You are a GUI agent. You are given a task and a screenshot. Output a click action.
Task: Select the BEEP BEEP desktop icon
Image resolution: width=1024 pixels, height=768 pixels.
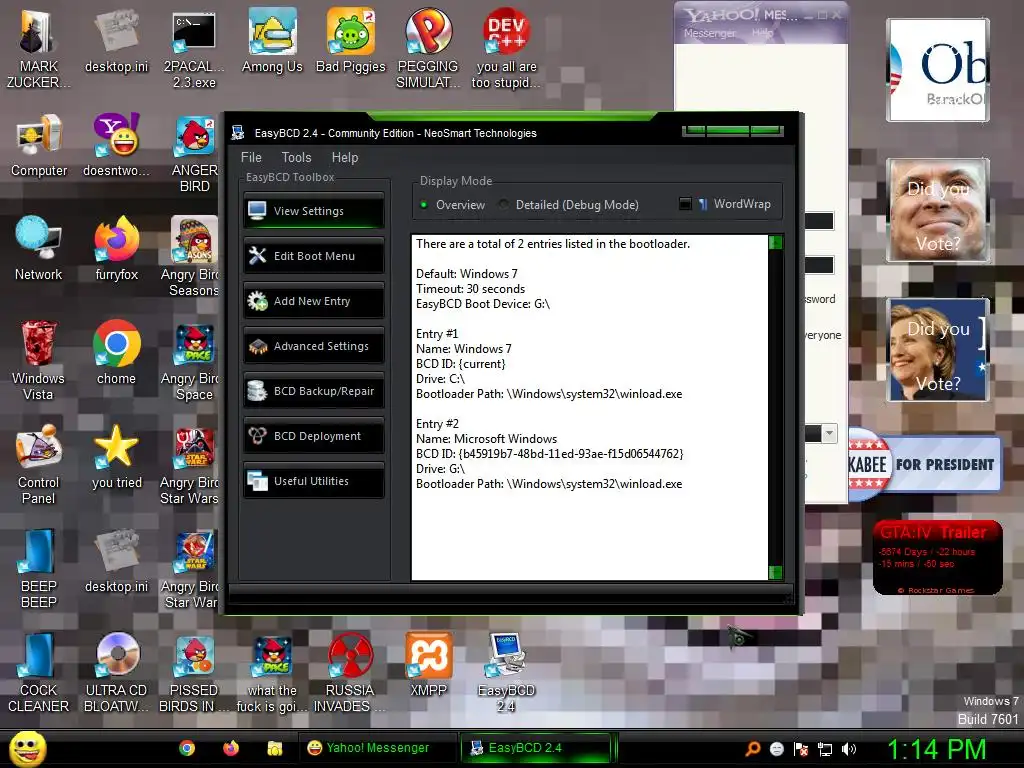(38, 569)
